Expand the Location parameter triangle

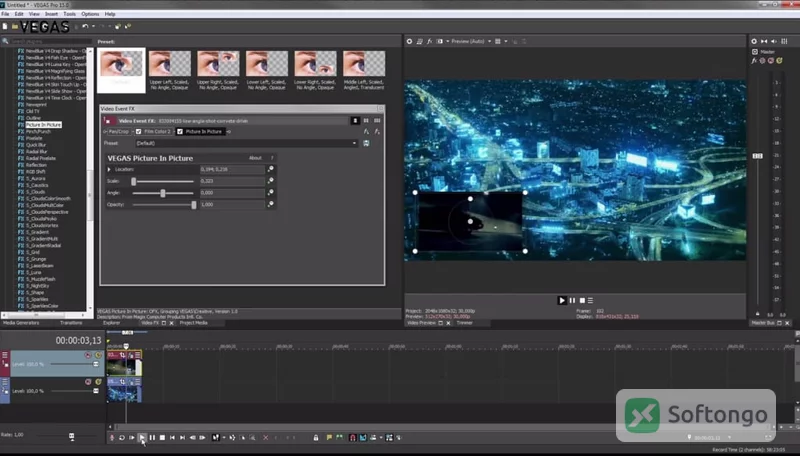point(109,169)
